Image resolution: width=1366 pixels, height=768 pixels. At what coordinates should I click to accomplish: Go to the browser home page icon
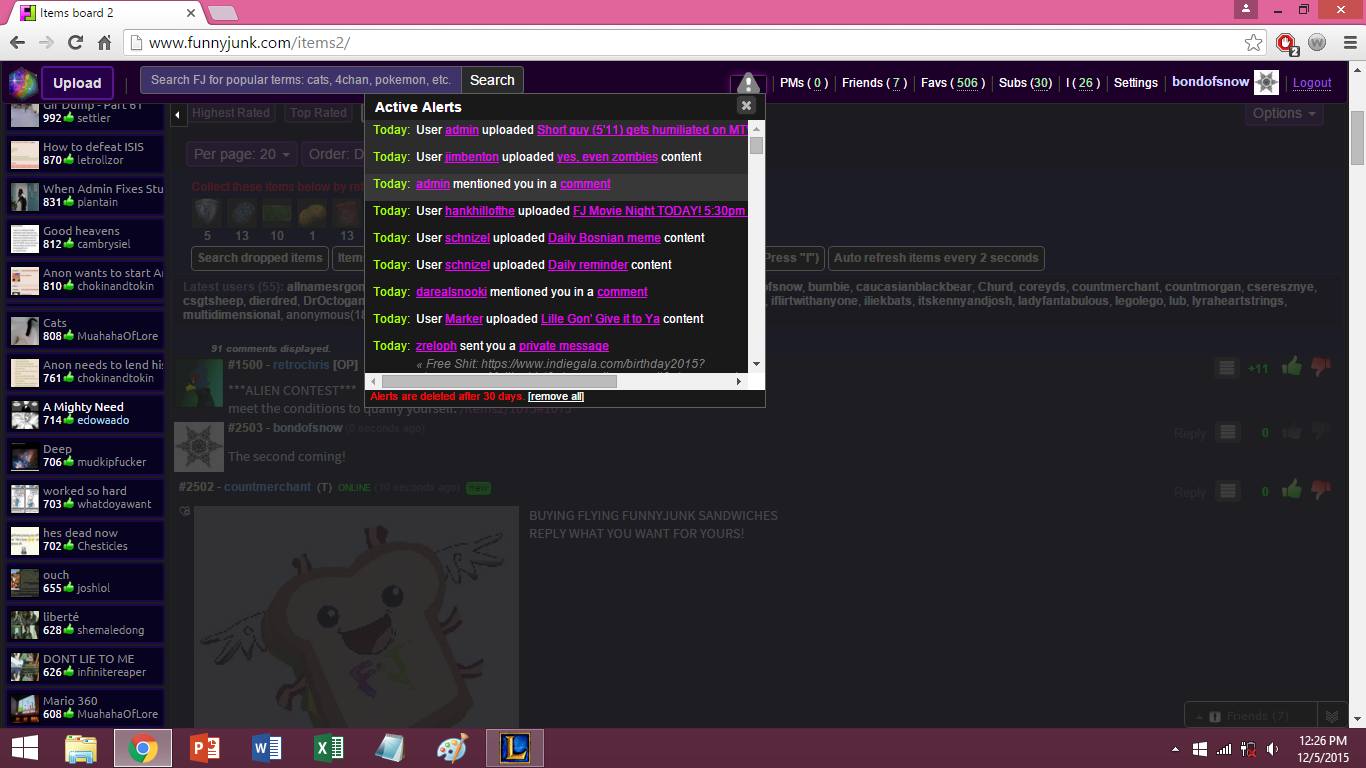[x=104, y=43]
